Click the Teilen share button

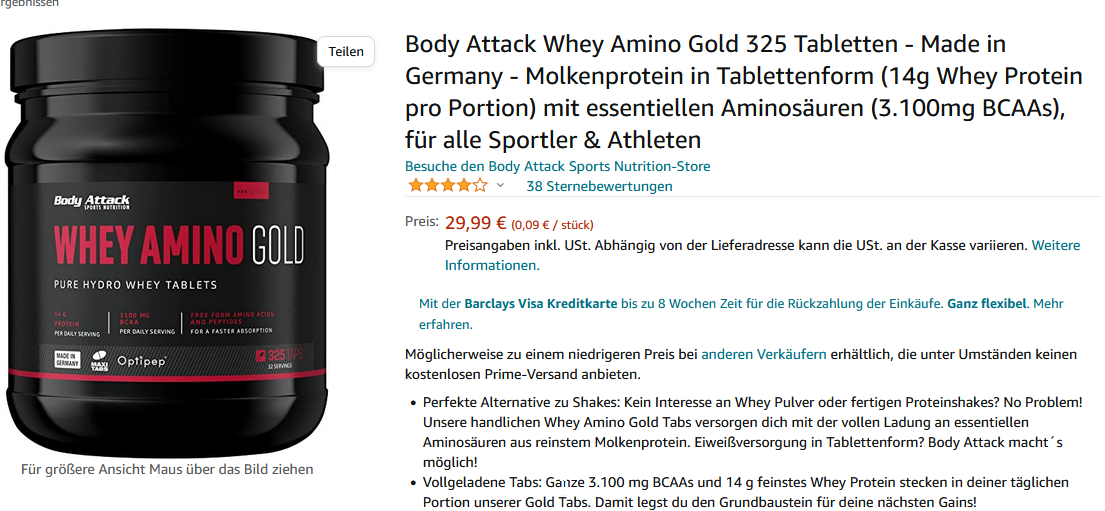point(346,51)
